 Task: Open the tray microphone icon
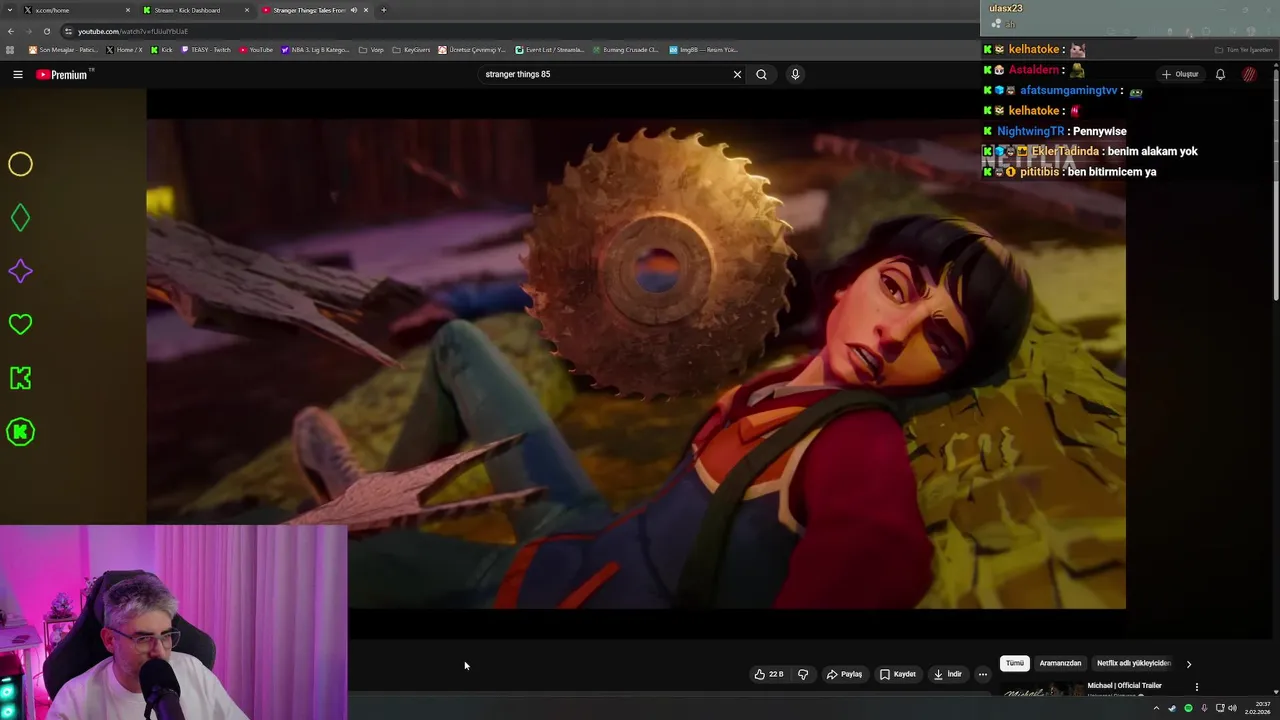click(x=1204, y=708)
